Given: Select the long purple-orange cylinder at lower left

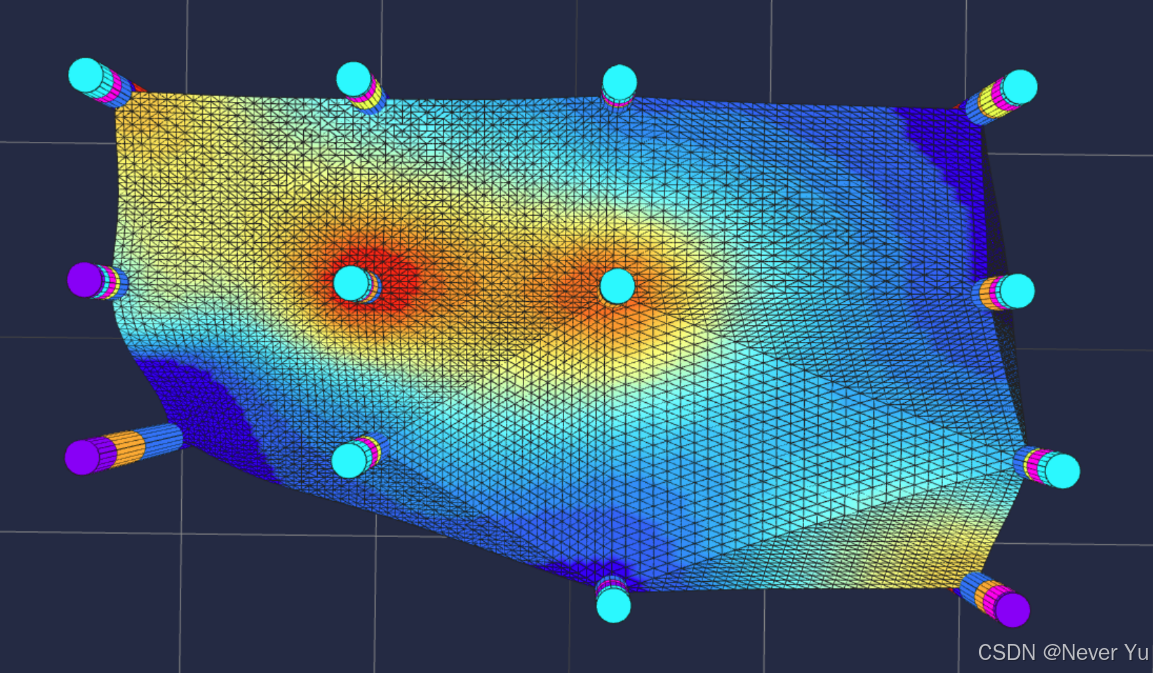Looking at the screenshot, I should [124, 449].
